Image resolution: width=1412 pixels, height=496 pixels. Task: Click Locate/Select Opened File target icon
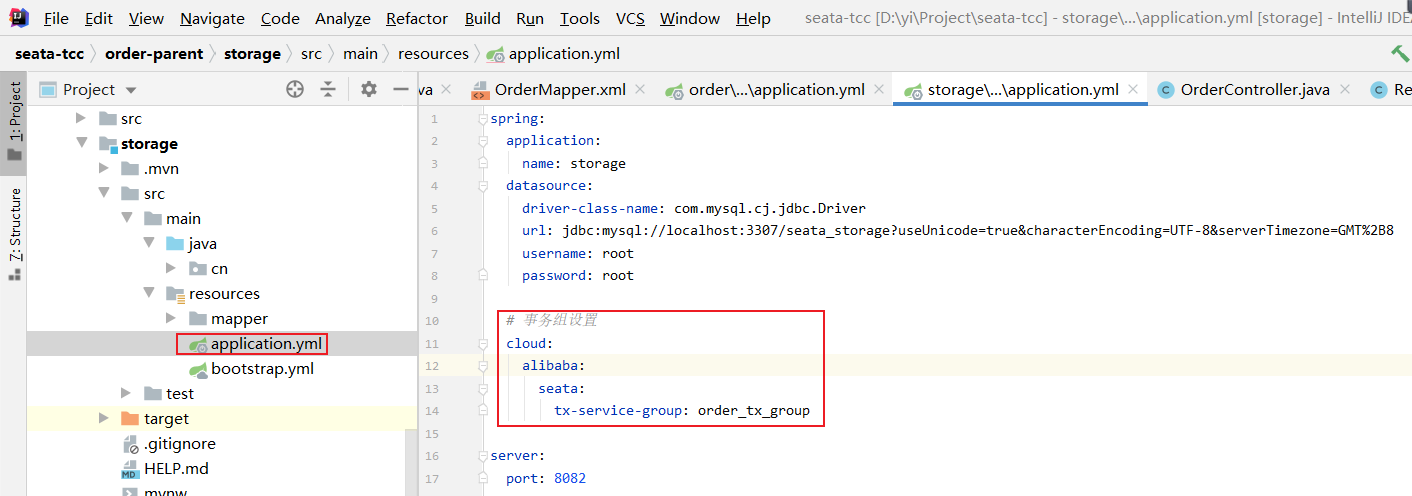pos(295,89)
